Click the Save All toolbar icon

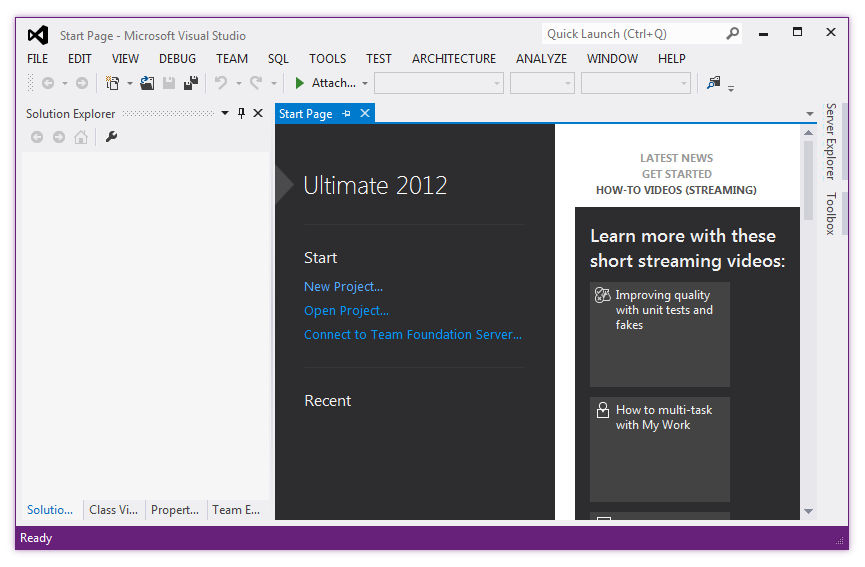191,83
